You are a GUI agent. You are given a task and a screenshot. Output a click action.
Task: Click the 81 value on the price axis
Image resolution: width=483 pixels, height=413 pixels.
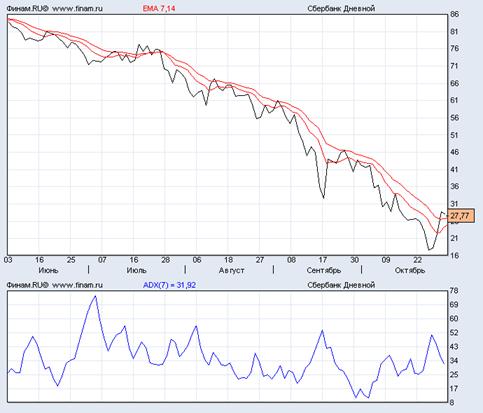coord(455,32)
